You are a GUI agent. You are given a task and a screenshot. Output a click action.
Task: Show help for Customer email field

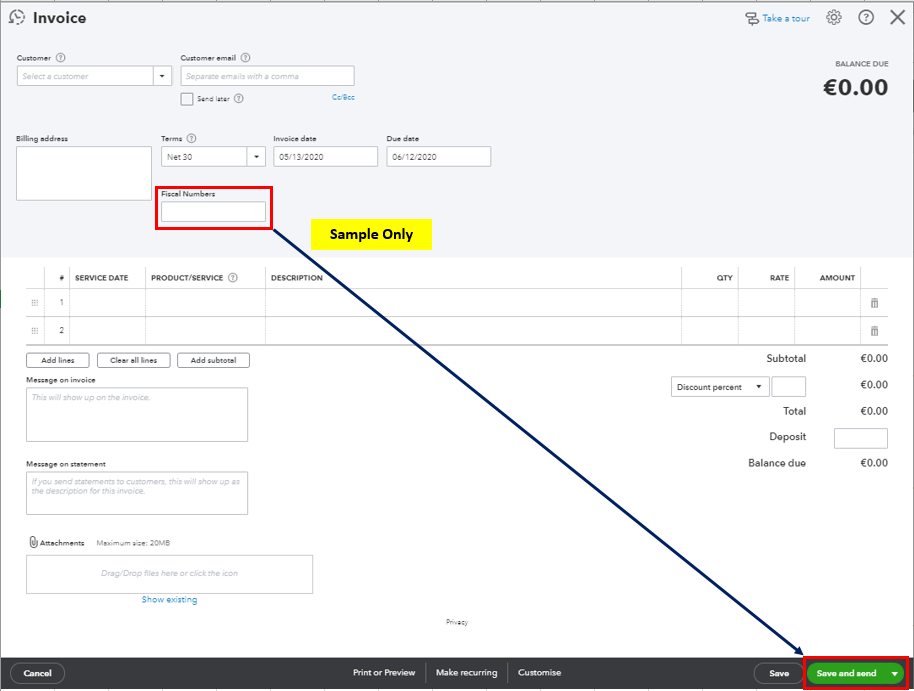point(245,58)
